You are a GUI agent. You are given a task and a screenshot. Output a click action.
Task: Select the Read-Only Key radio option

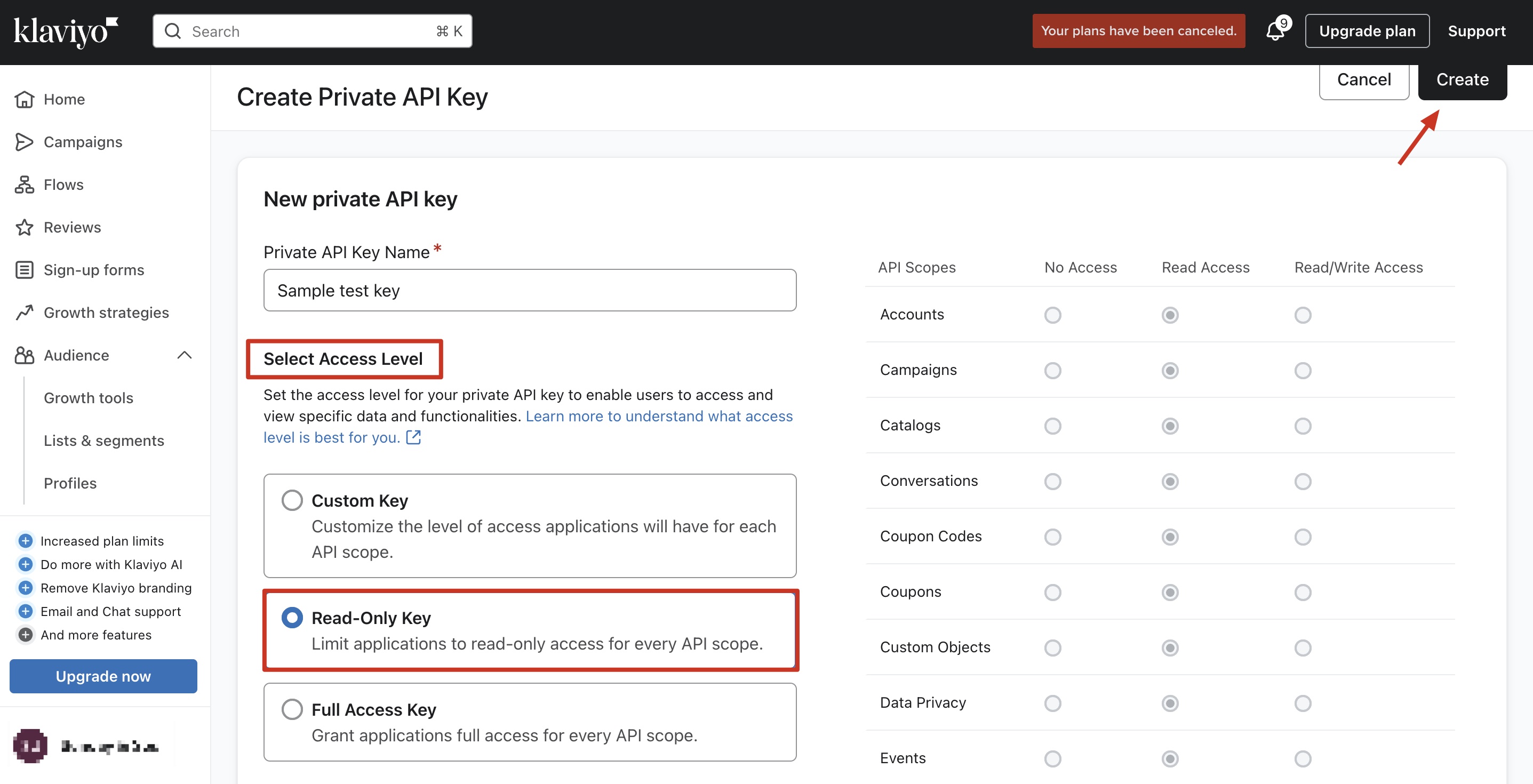point(292,618)
